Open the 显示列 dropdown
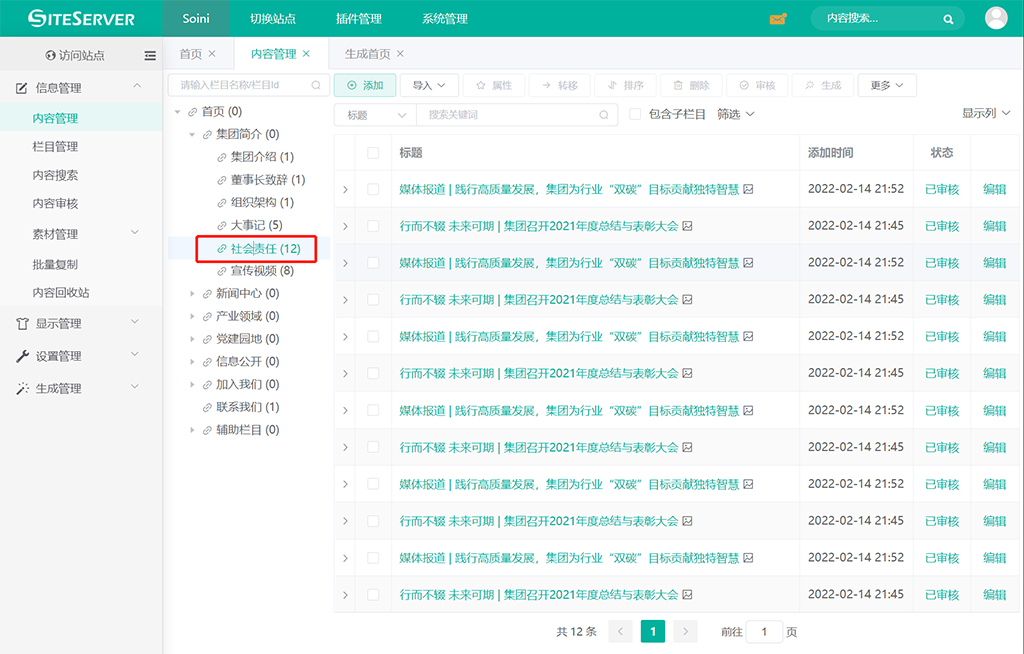Image resolution: width=1024 pixels, height=654 pixels. pyautogui.click(x=985, y=114)
